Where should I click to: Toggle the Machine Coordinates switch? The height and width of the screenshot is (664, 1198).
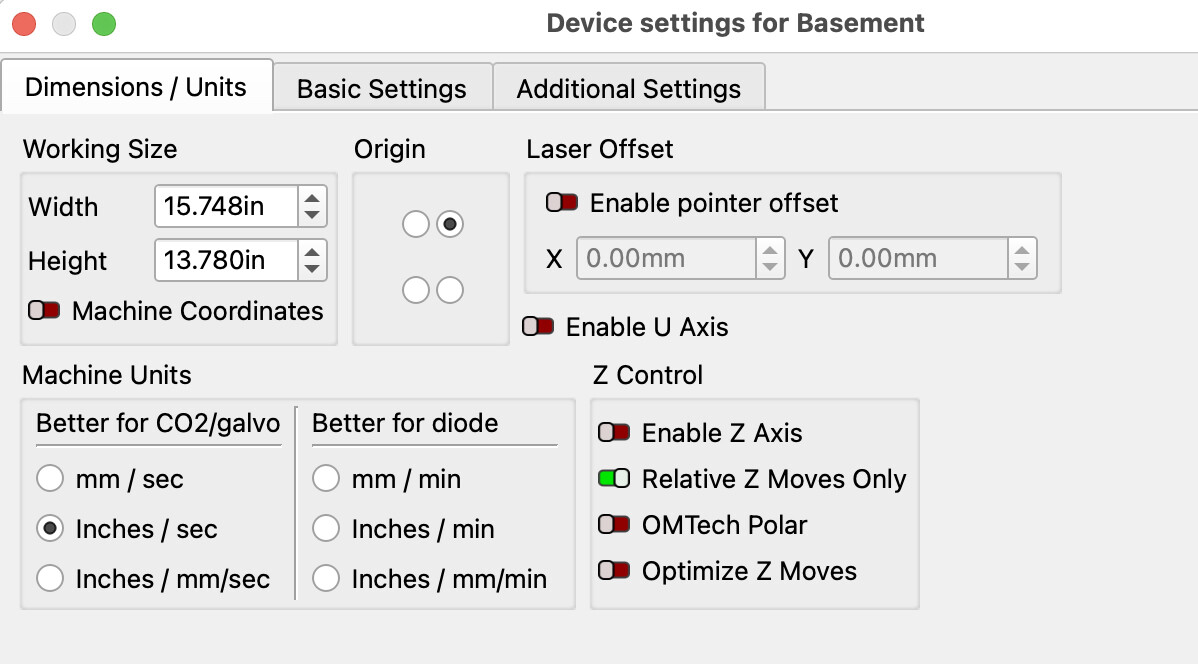[x=44, y=311]
